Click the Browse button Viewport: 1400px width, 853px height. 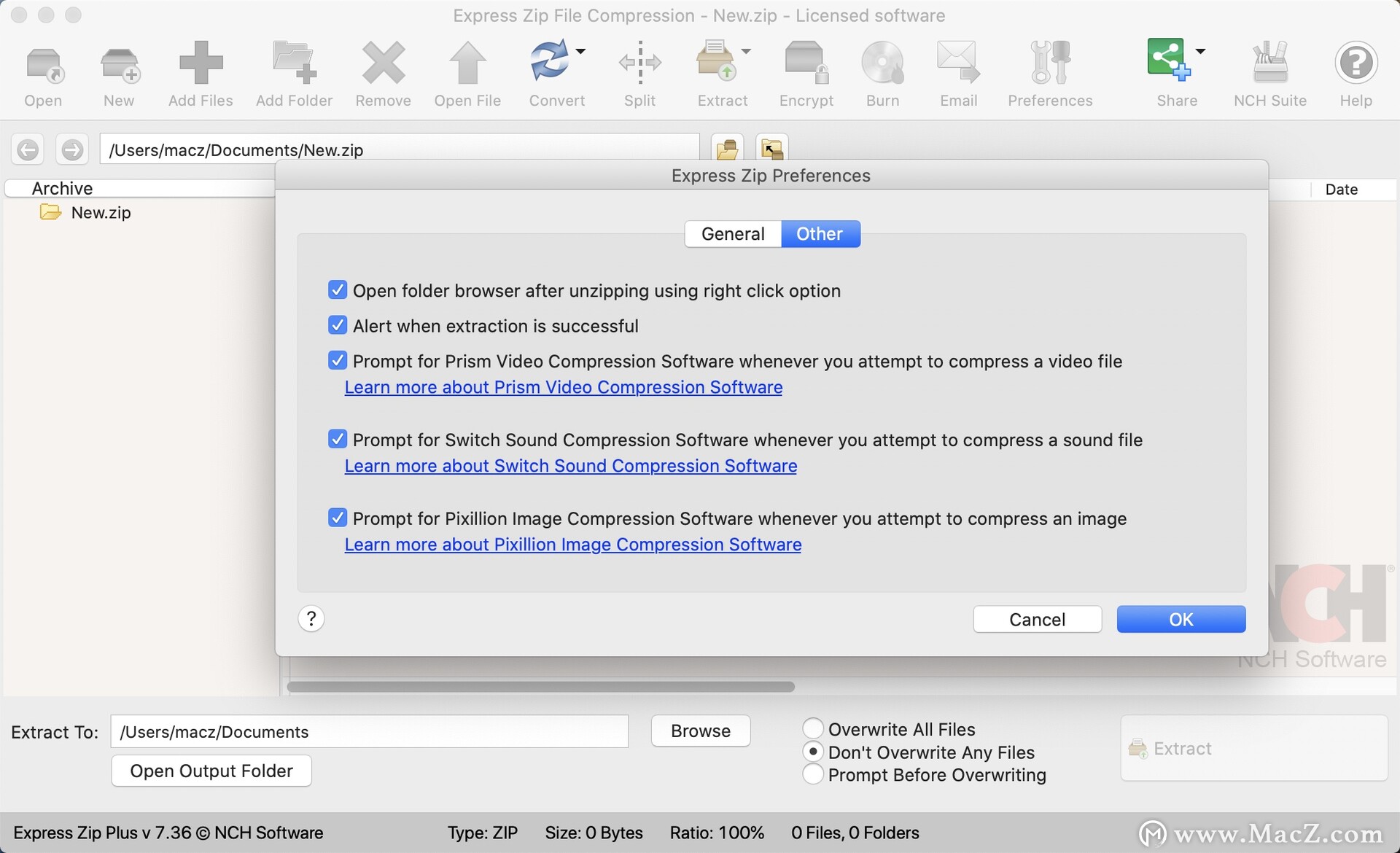701,731
